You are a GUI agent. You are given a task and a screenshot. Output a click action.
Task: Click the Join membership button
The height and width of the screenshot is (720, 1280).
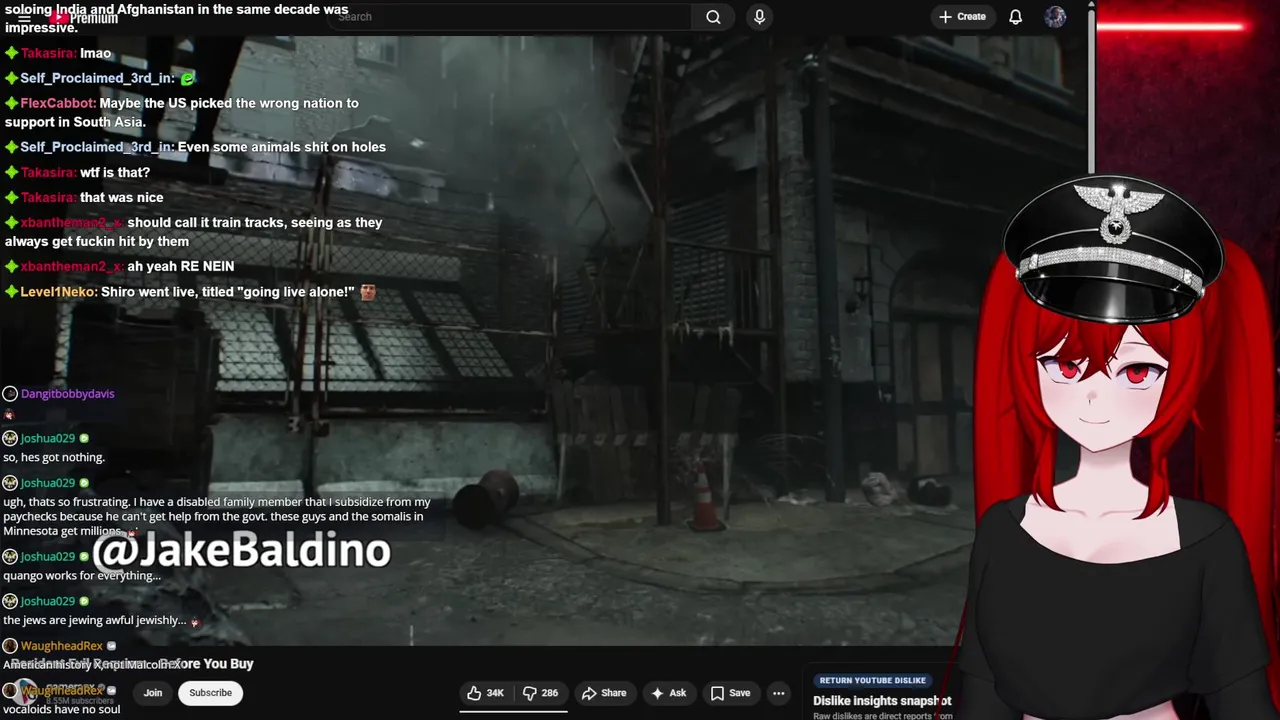(x=152, y=693)
